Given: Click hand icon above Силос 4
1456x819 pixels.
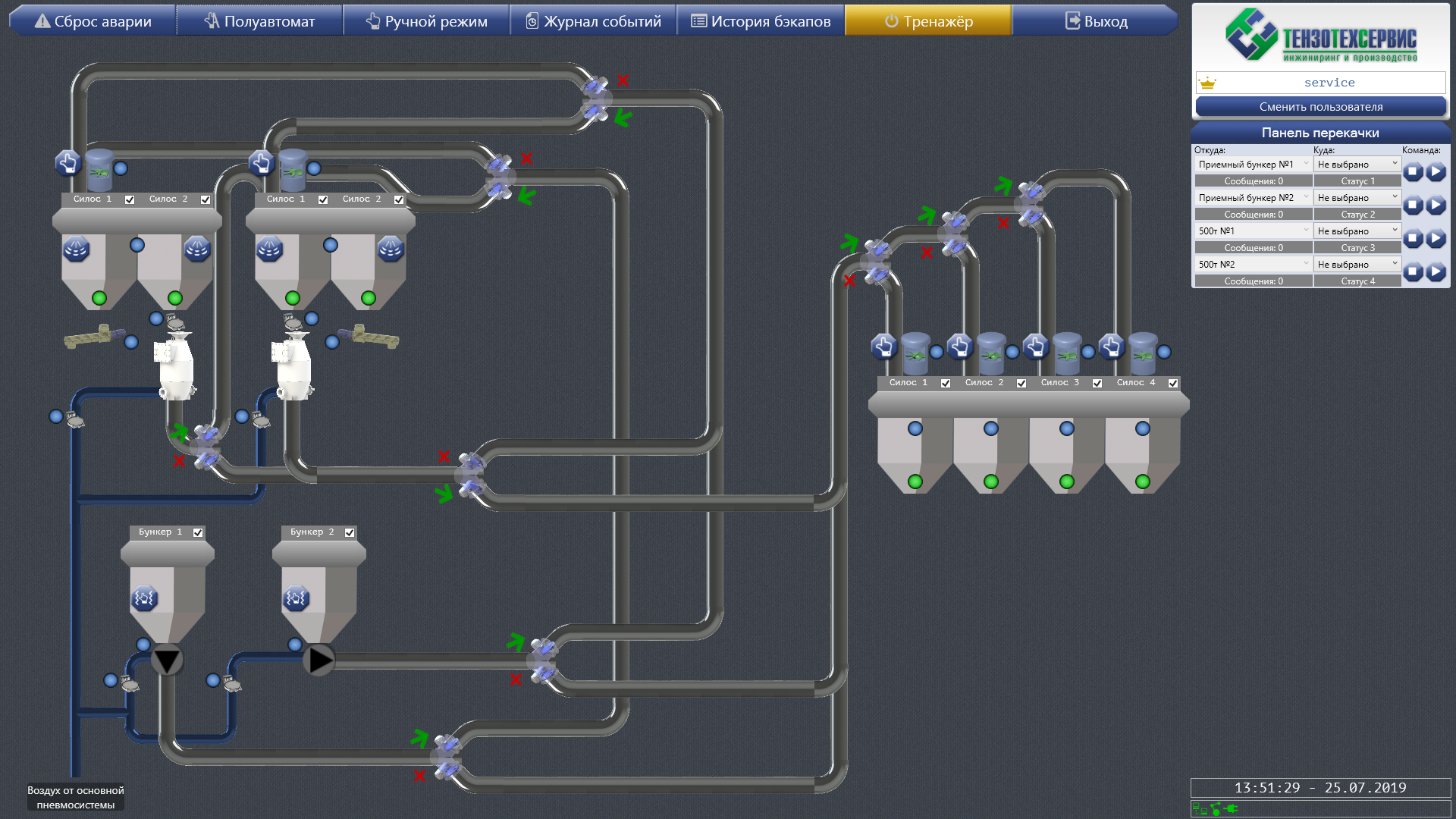Looking at the screenshot, I should pos(1111,347).
